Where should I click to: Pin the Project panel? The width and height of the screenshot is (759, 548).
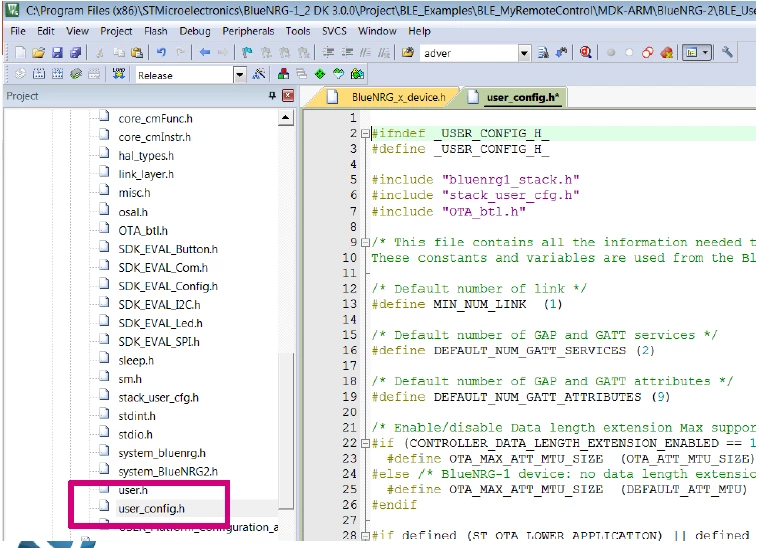[273, 96]
